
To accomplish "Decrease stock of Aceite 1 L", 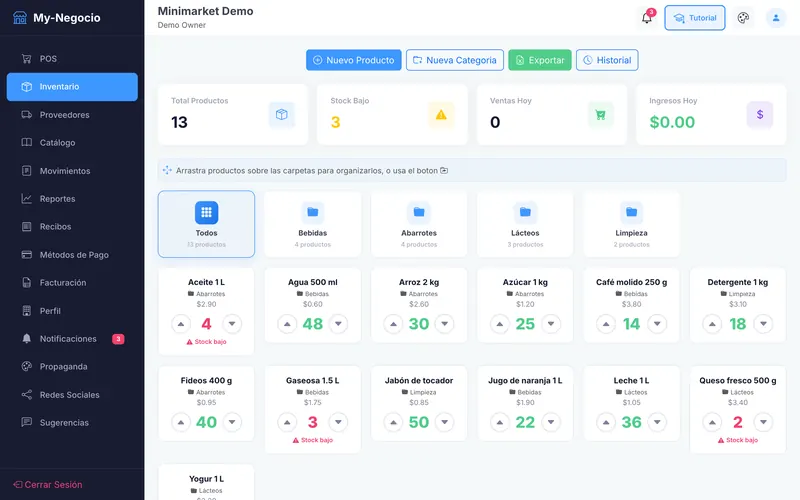I will [x=232, y=323].
